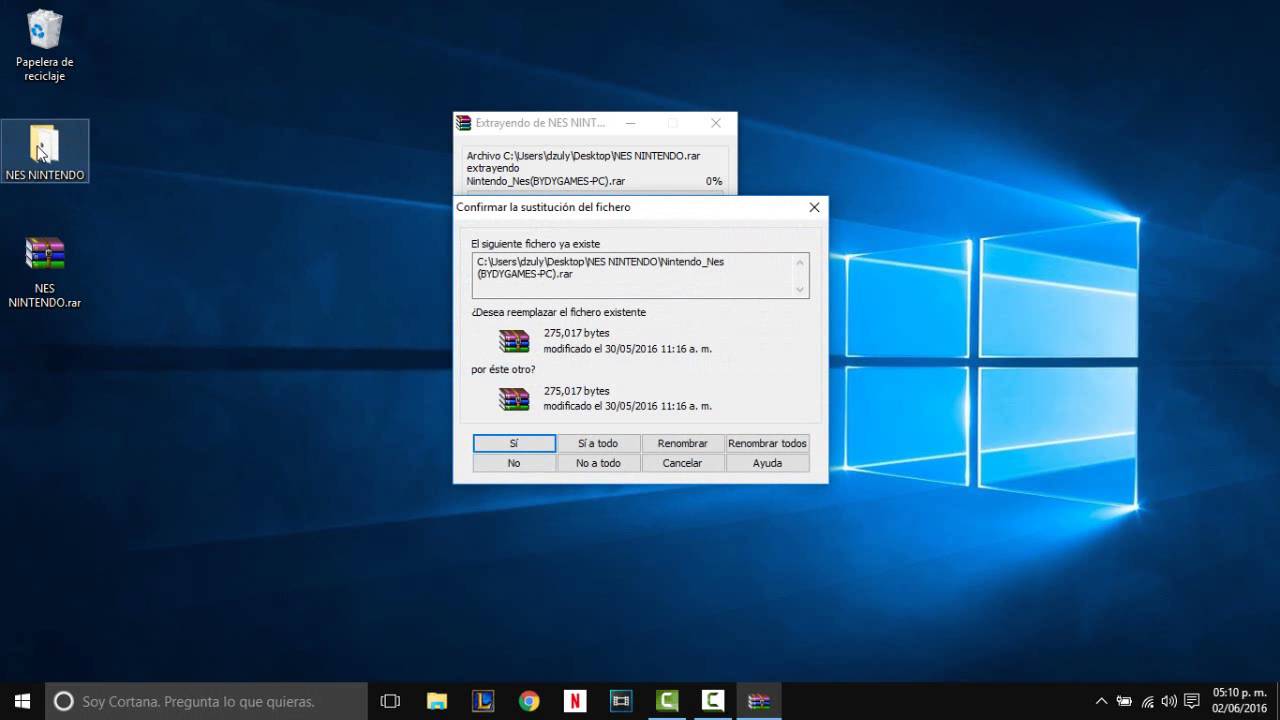Open League of Legends taskbar icon
Screen dimensions: 1280x720
tap(483, 701)
